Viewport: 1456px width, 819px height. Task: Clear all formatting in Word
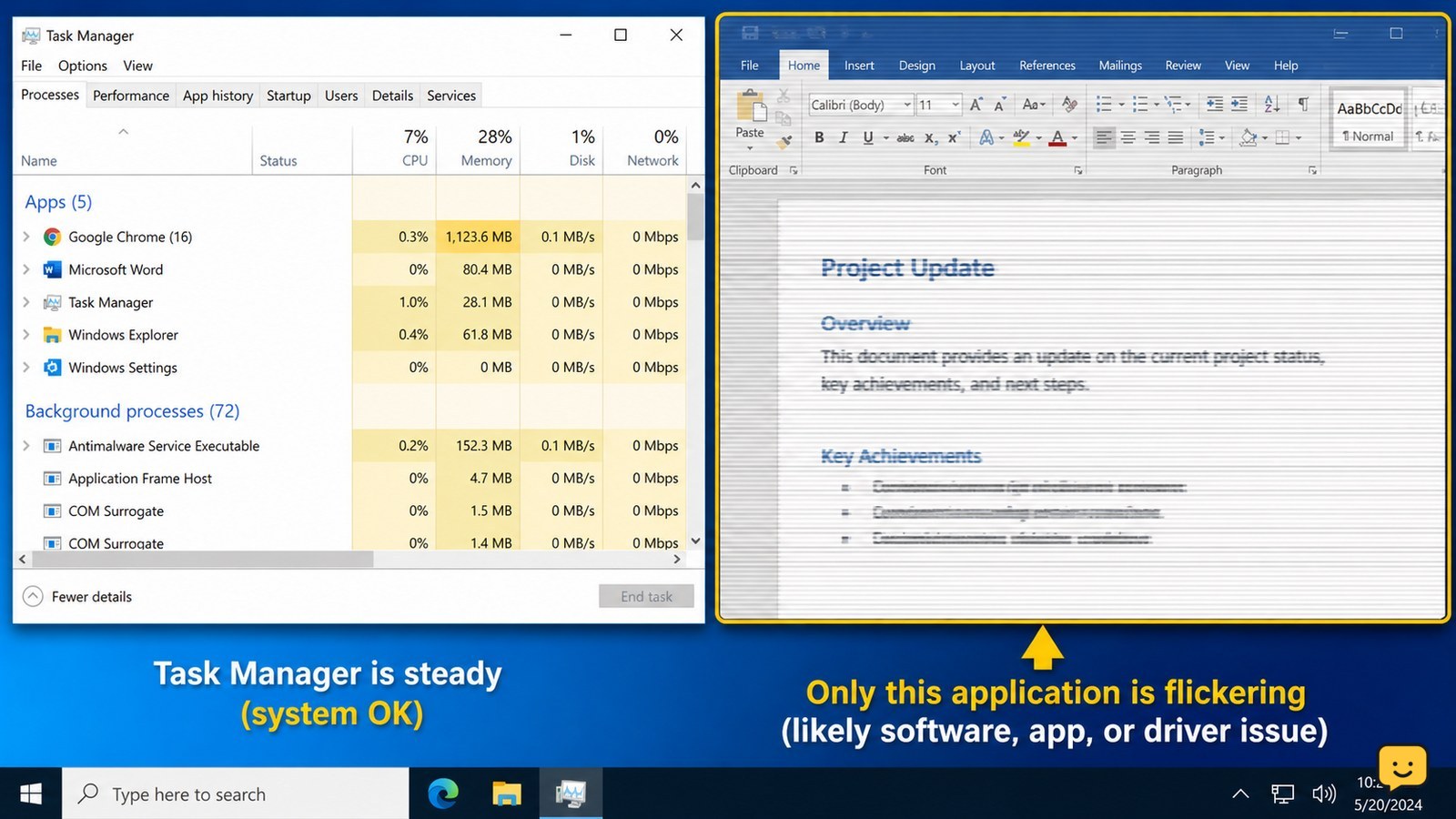click(1070, 105)
